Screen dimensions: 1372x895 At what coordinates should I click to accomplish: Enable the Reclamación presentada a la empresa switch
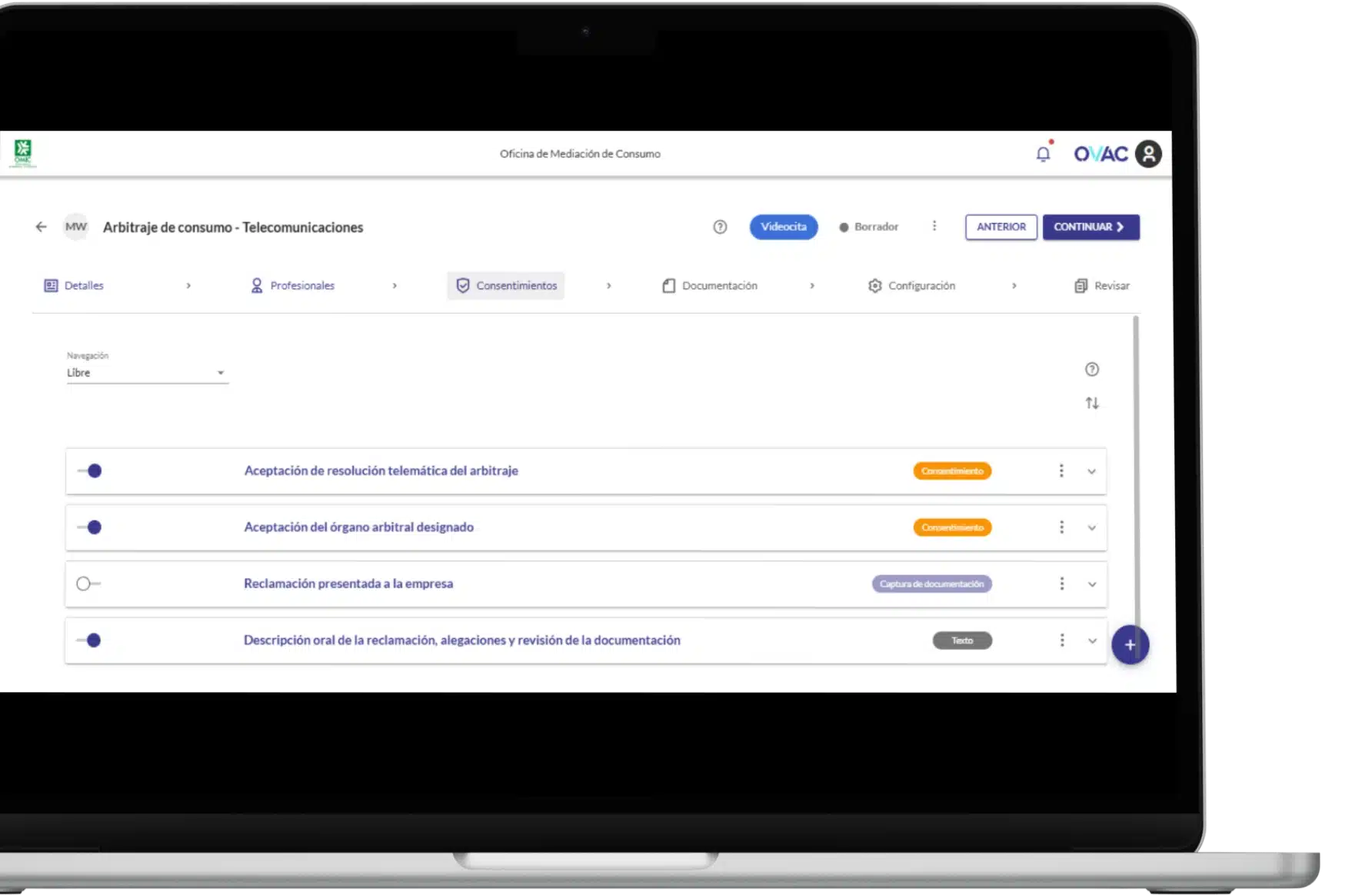point(88,584)
